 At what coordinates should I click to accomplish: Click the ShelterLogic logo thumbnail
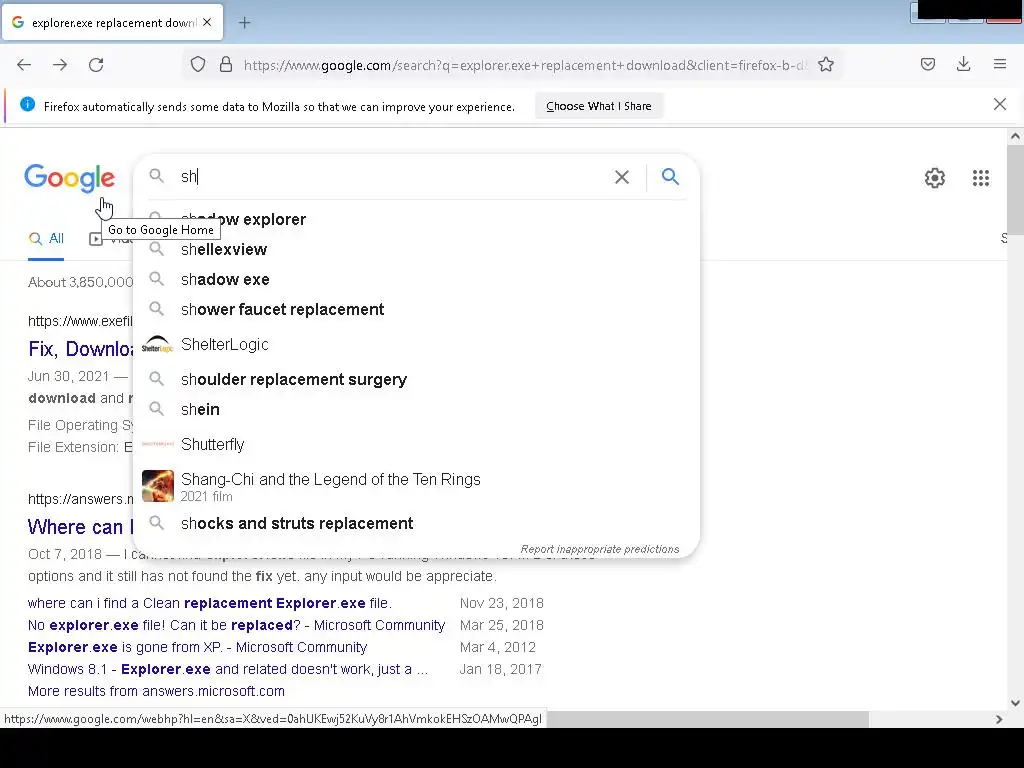click(x=157, y=344)
